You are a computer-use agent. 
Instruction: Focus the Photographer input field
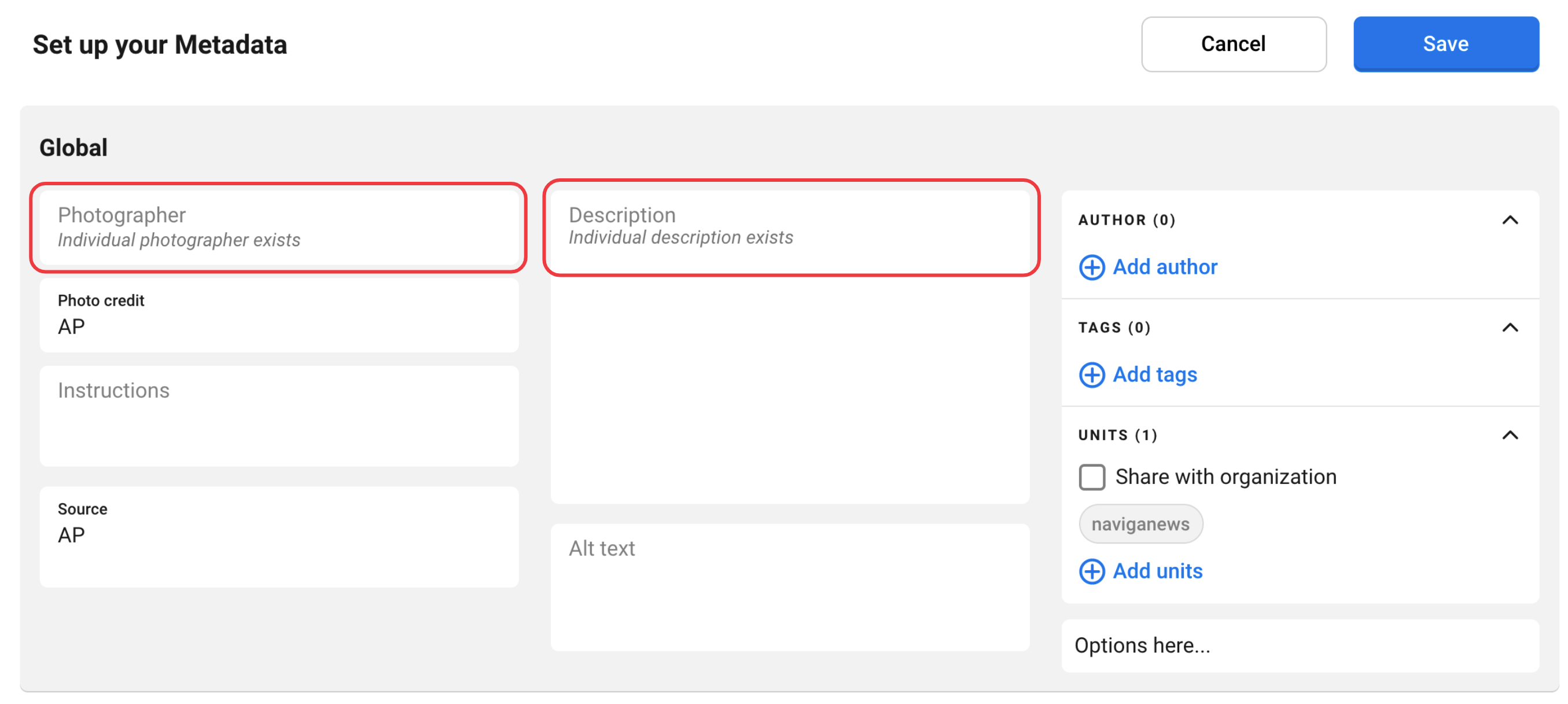pyautogui.click(x=278, y=227)
